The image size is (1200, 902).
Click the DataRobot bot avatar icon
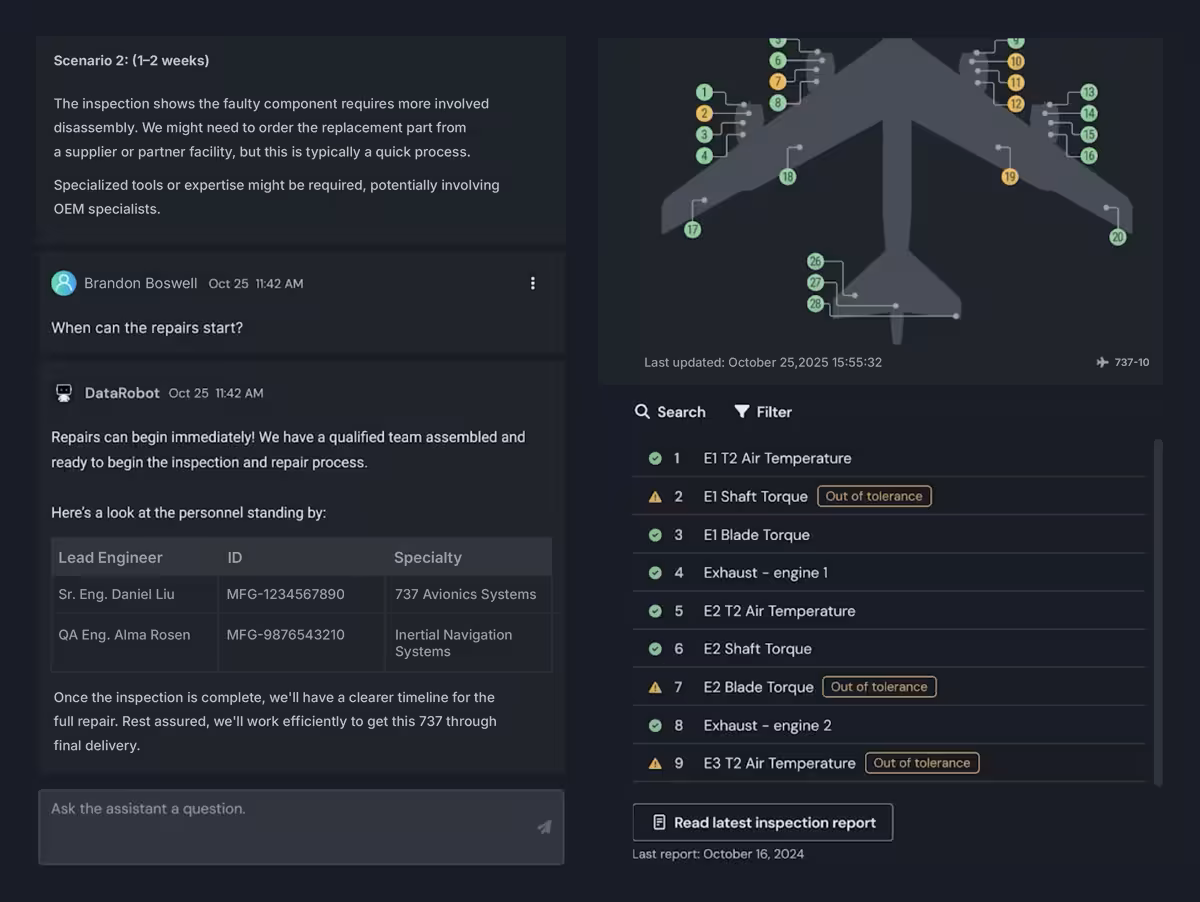[x=64, y=393]
